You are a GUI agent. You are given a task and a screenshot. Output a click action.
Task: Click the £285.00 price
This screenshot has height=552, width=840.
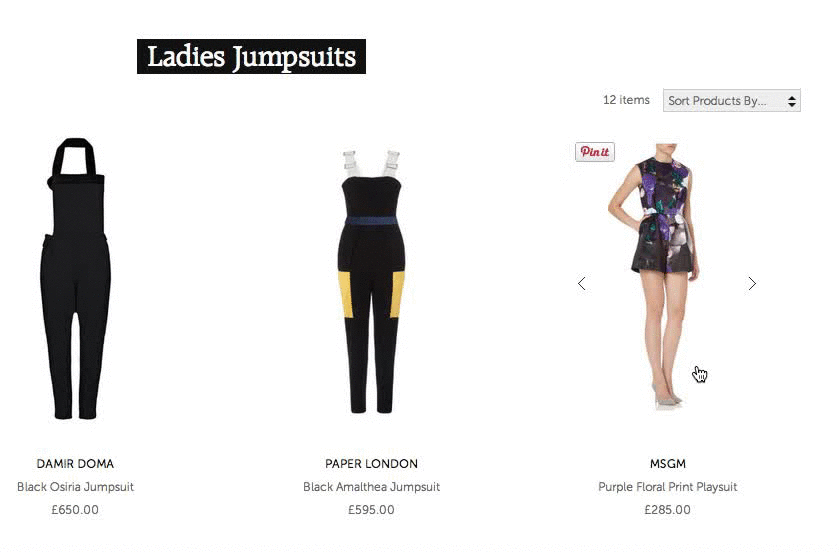[x=668, y=510]
